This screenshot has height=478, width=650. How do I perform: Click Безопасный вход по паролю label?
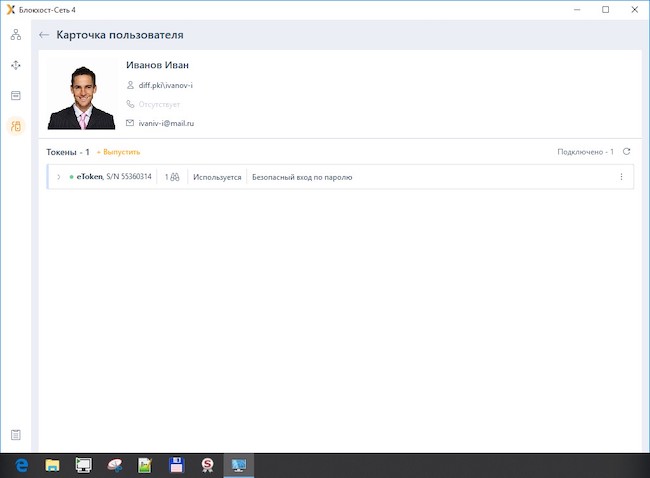click(x=302, y=177)
